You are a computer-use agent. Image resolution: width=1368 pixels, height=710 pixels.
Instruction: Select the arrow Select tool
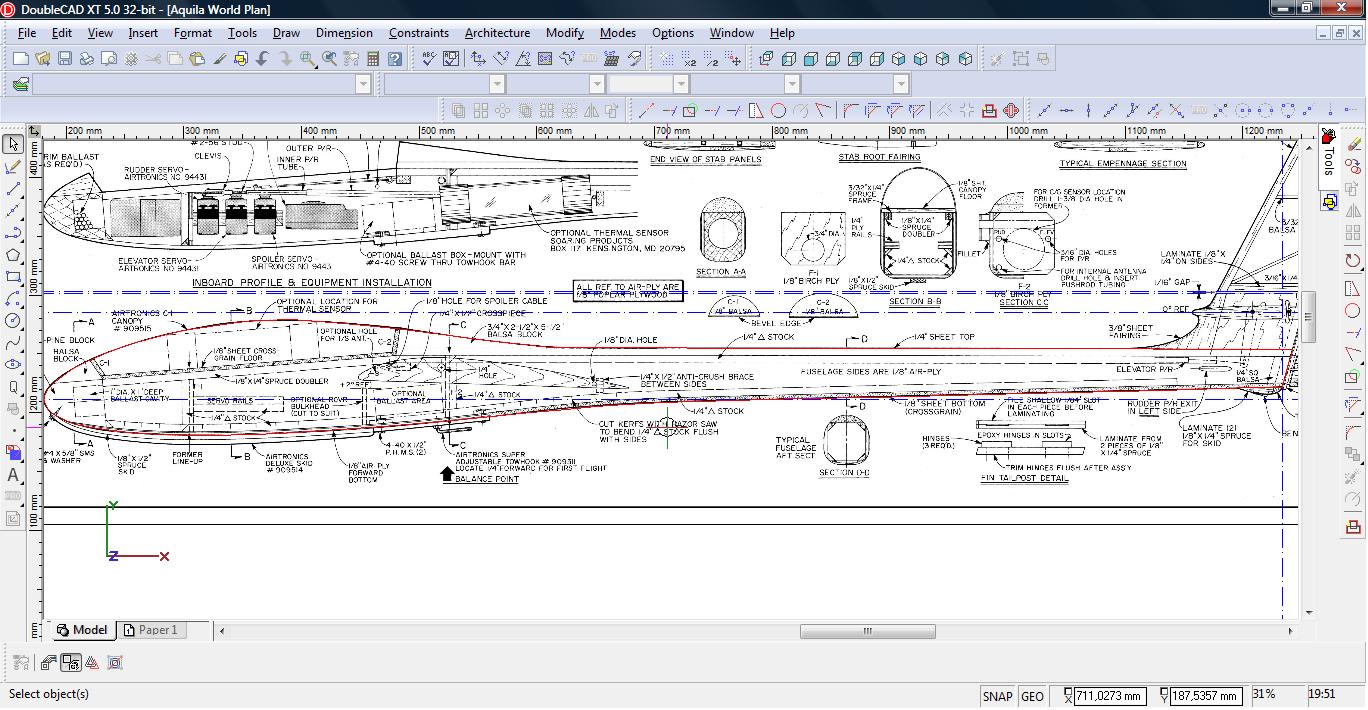pyautogui.click(x=13, y=145)
